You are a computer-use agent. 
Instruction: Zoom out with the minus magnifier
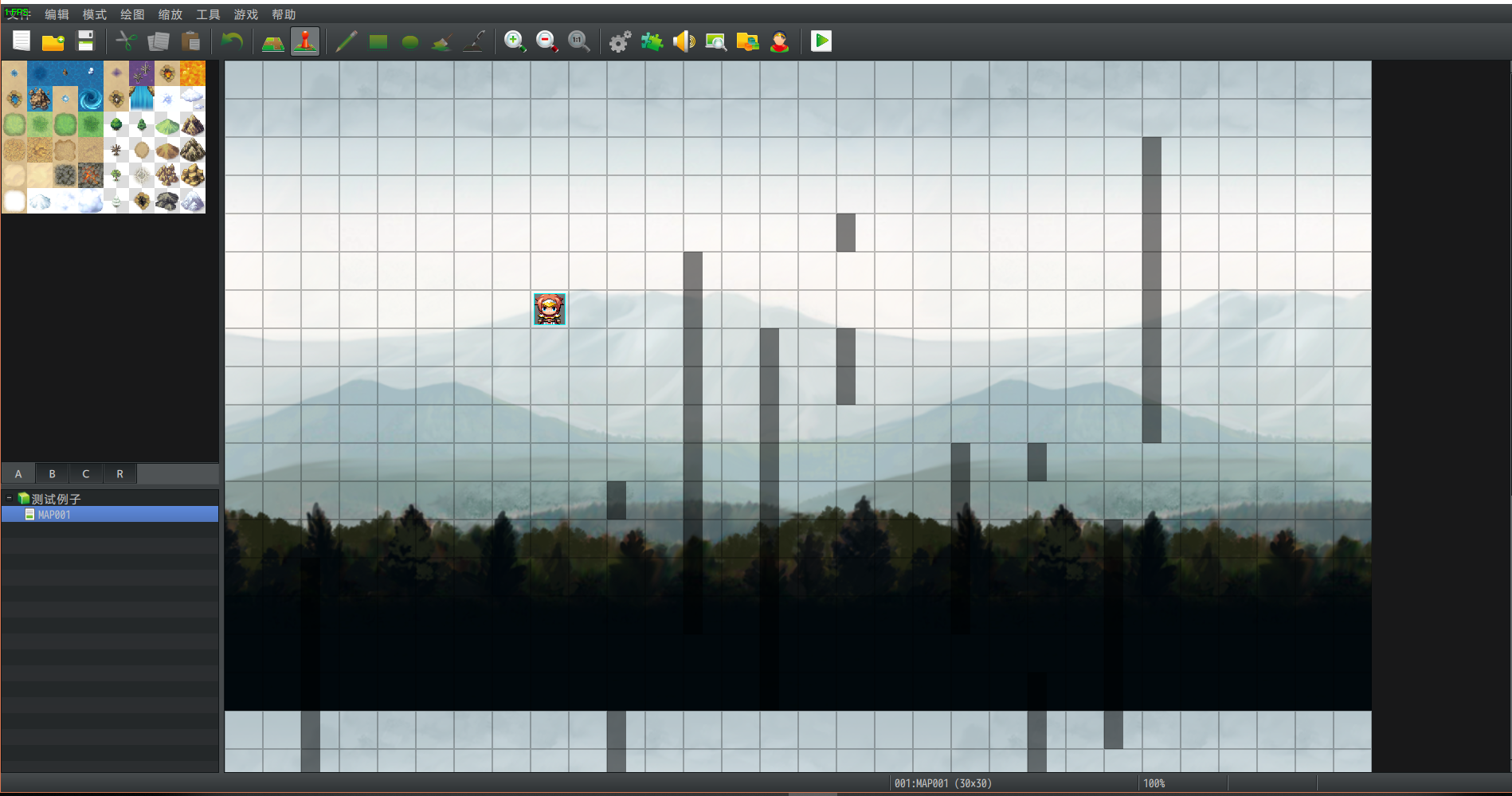pos(547,41)
